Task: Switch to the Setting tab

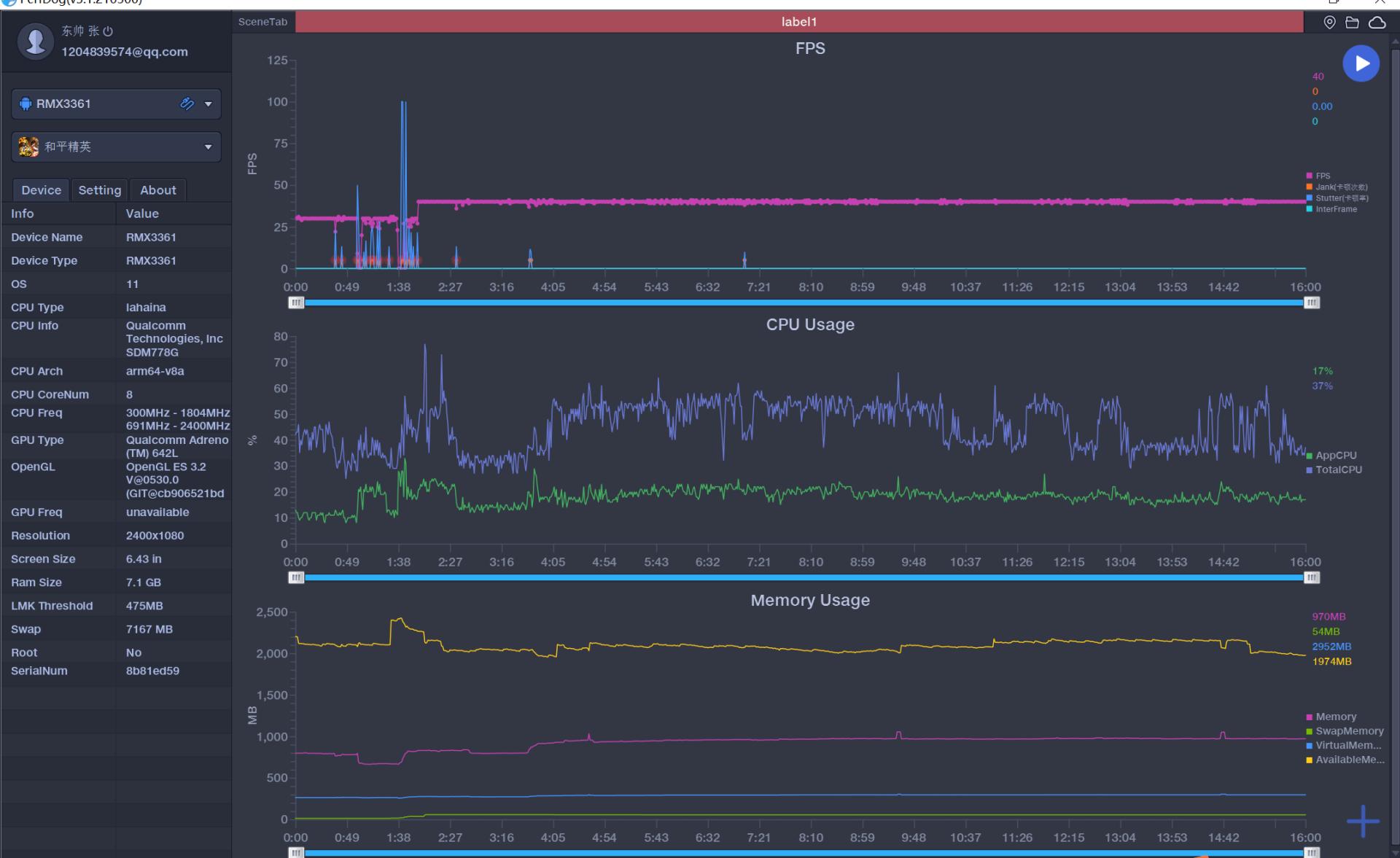Action: 100,190
